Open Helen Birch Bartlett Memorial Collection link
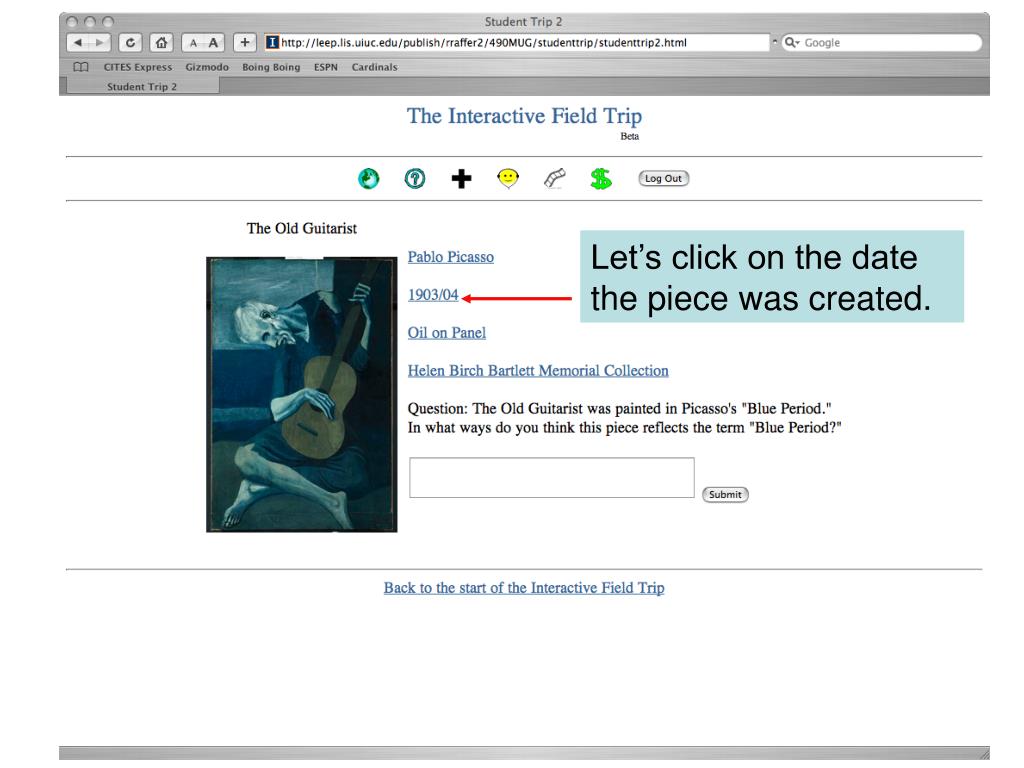This screenshot has width=1024, height=768. coord(538,370)
